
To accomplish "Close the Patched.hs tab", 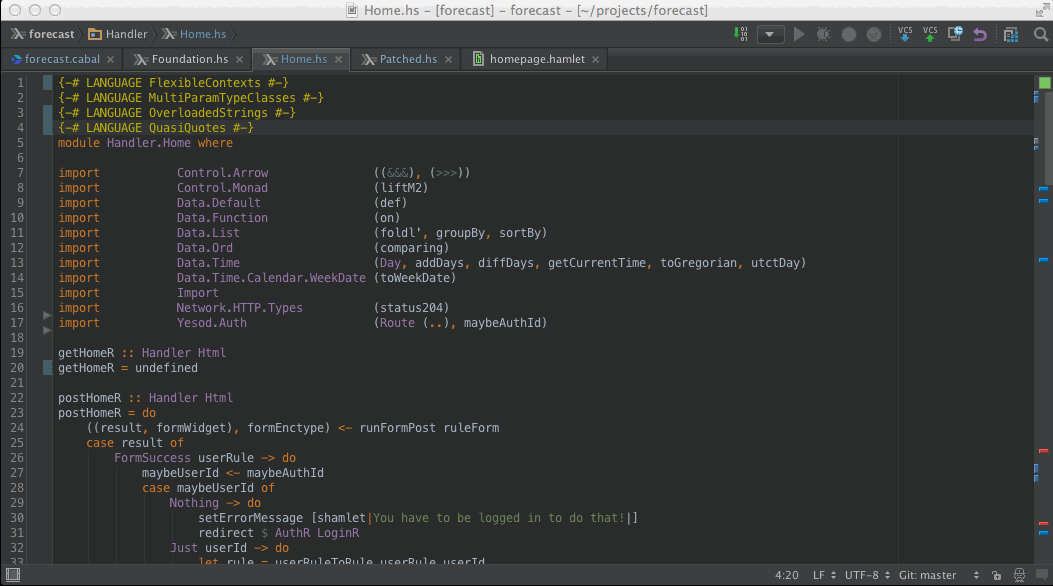I will pyautogui.click(x=448, y=60).
